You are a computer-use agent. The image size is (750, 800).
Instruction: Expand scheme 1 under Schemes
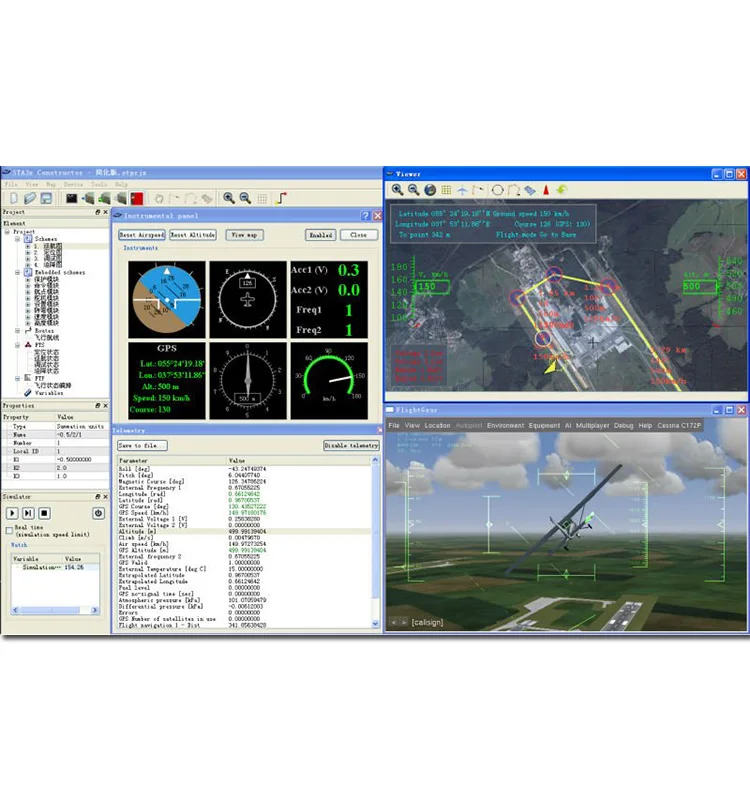coord(28,246)
